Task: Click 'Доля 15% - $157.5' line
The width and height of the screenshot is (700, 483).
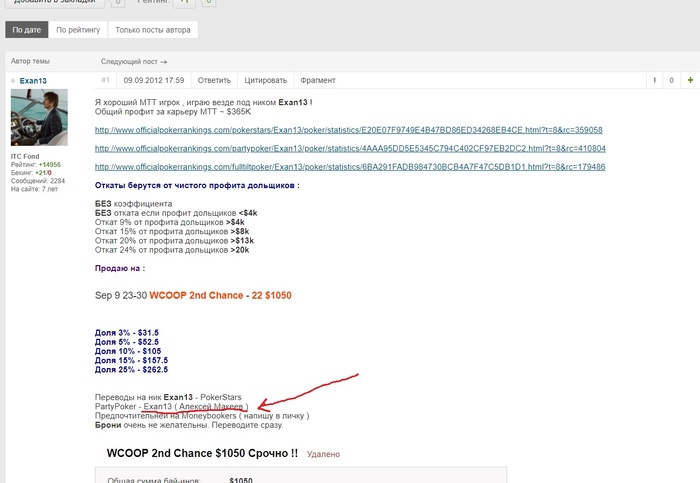Action: click(131, 360)
